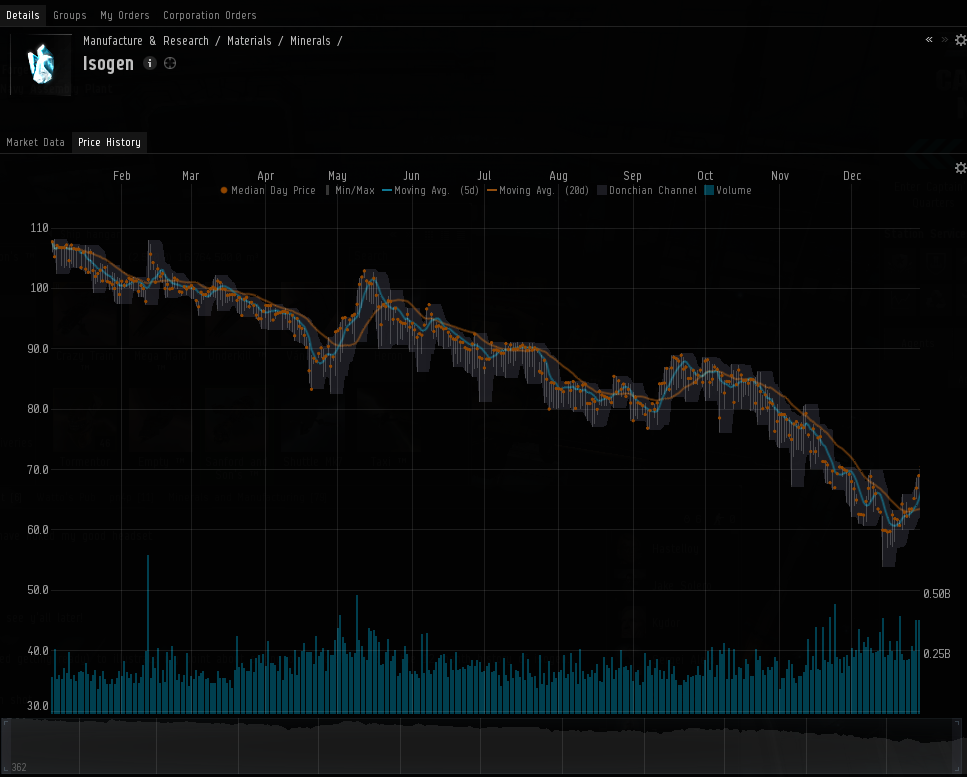Toggle the Volume legend item
The height and width of the screenshot is (777, 967).
click(728, 191)
